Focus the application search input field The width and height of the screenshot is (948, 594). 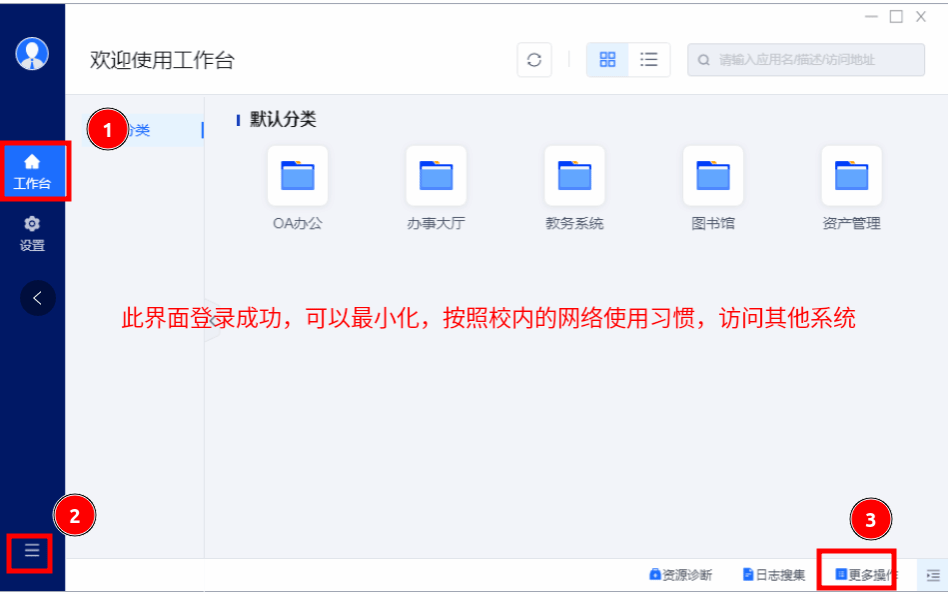click(x=810, y=60)
